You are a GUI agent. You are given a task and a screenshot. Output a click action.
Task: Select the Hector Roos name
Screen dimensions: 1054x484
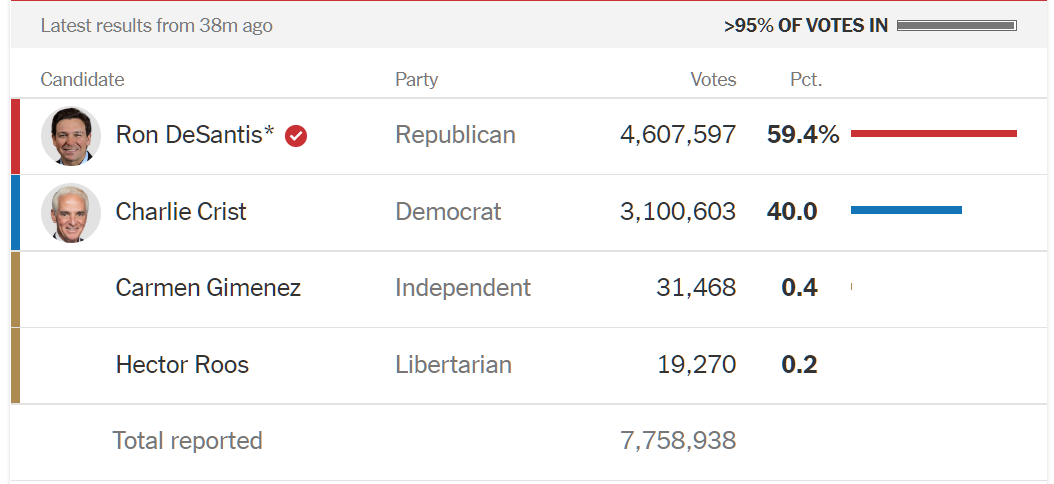182,364
